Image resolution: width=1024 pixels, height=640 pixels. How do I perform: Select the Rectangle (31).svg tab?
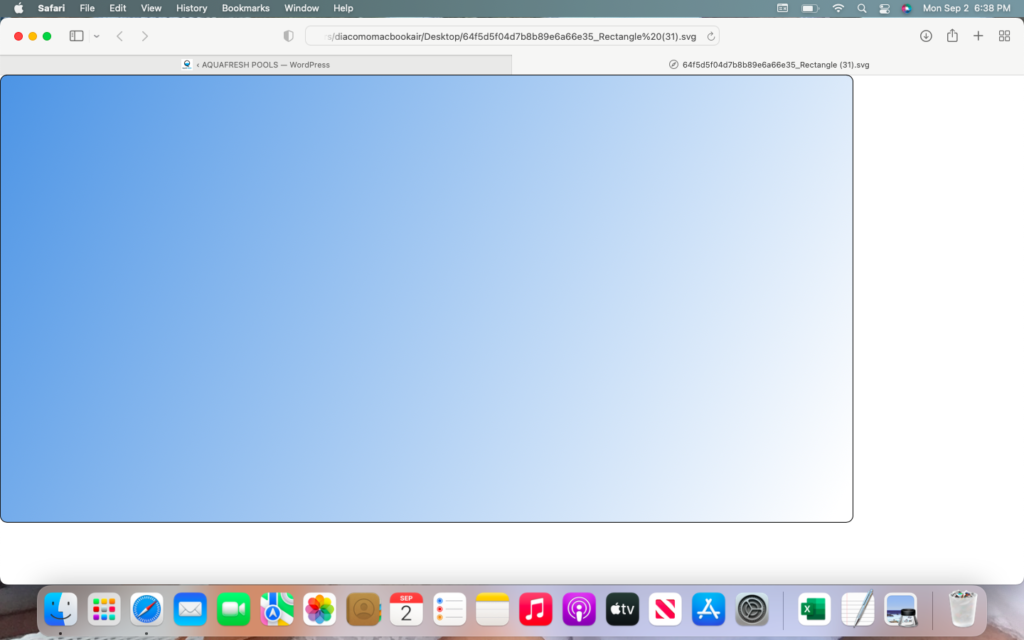coord(768,64)
